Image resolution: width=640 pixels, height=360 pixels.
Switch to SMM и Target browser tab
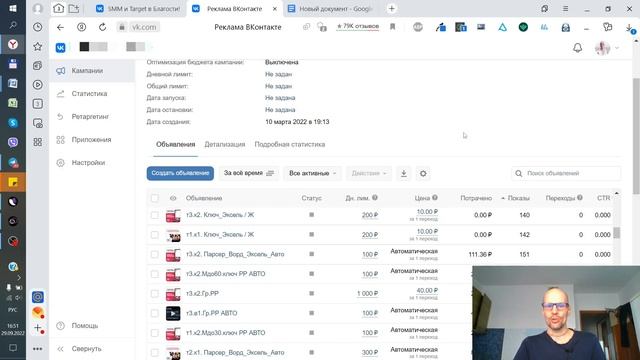coord(138,9)
